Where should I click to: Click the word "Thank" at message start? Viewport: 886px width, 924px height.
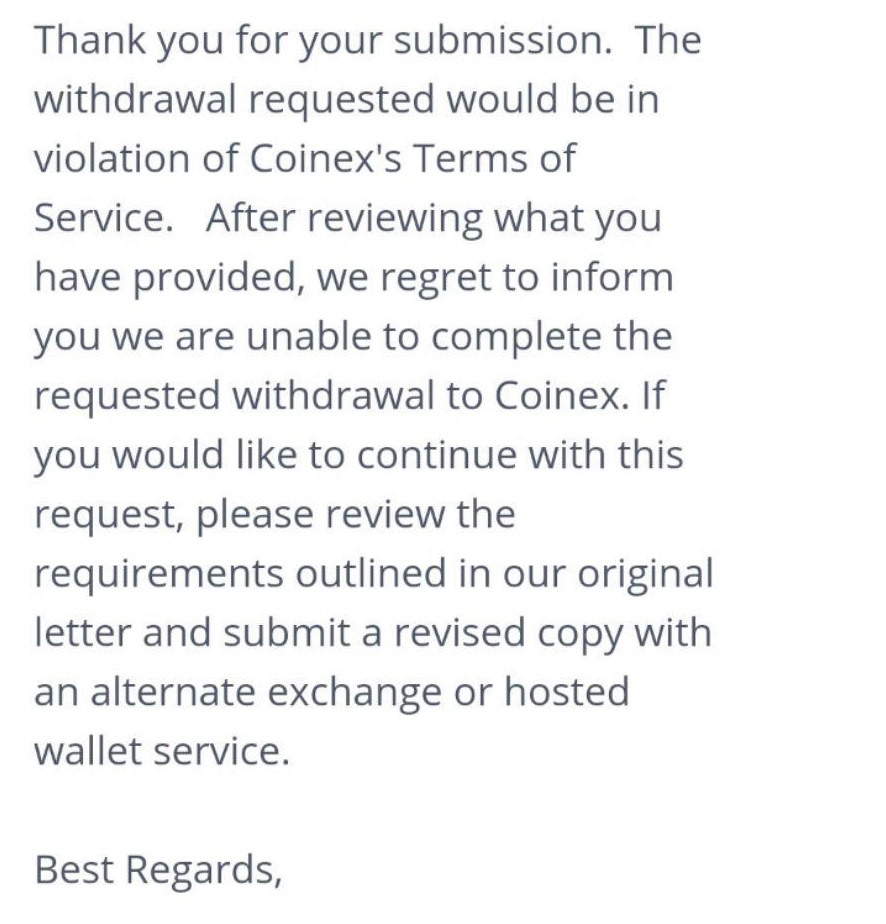pyautogui.click(x=90, y=40)
